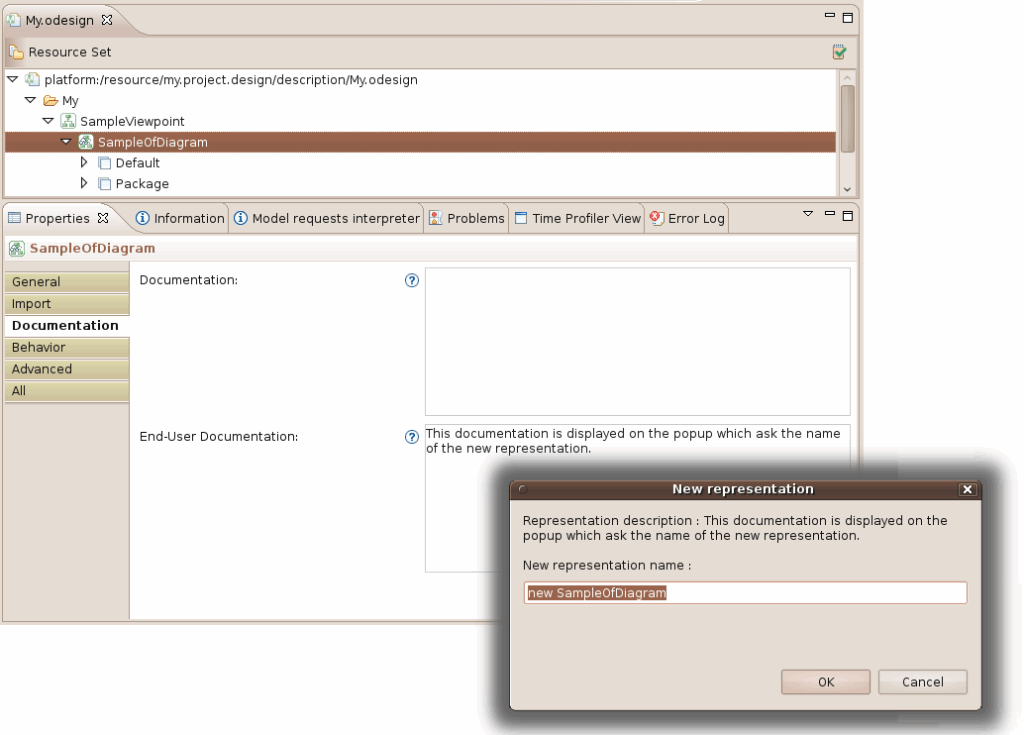Open the Model requests interpreter tab
The width and height of the screenshot is (1024, 735).
(x=327, y=218)
